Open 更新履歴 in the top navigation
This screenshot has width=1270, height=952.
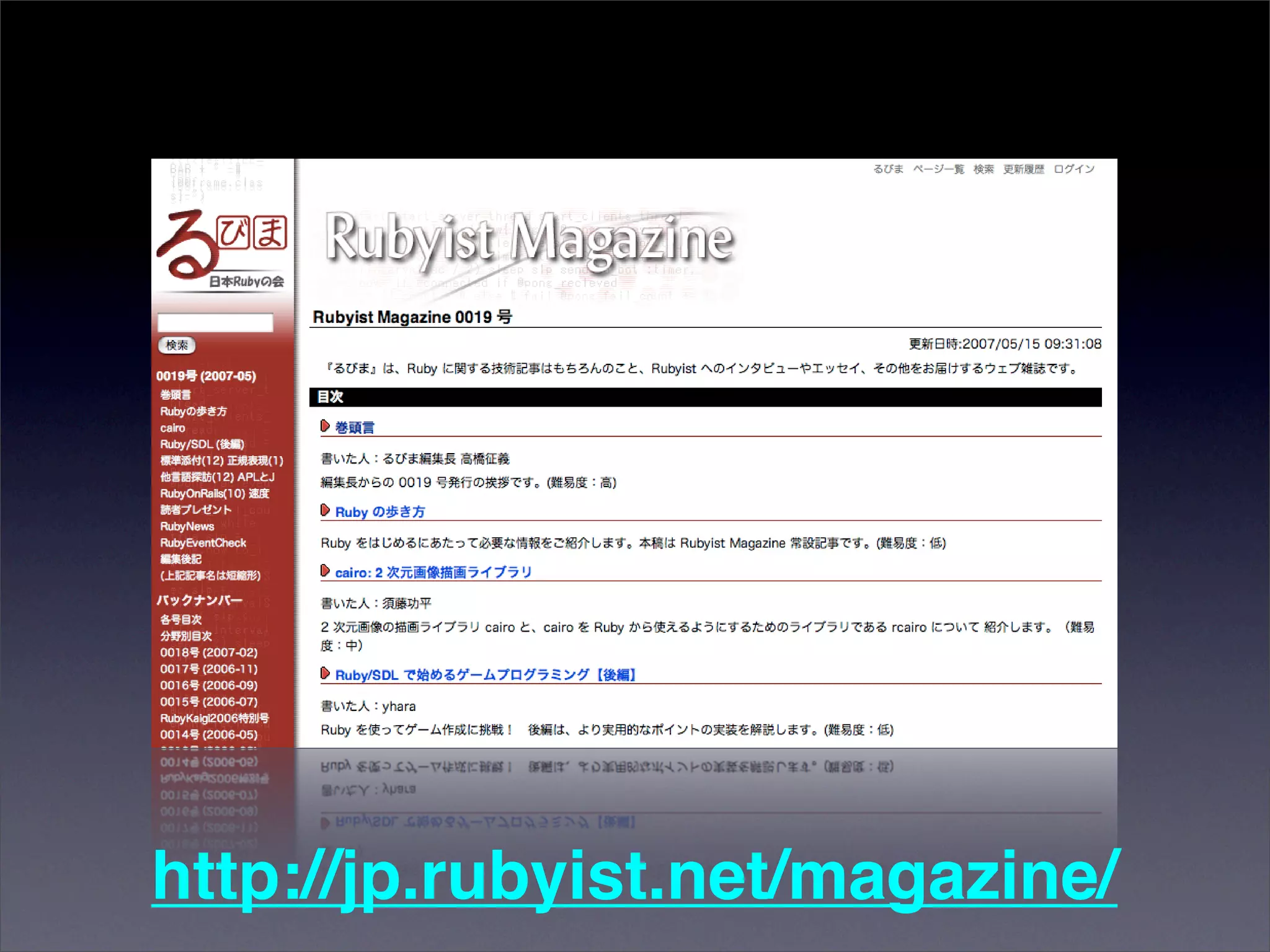click(1024, 169)
